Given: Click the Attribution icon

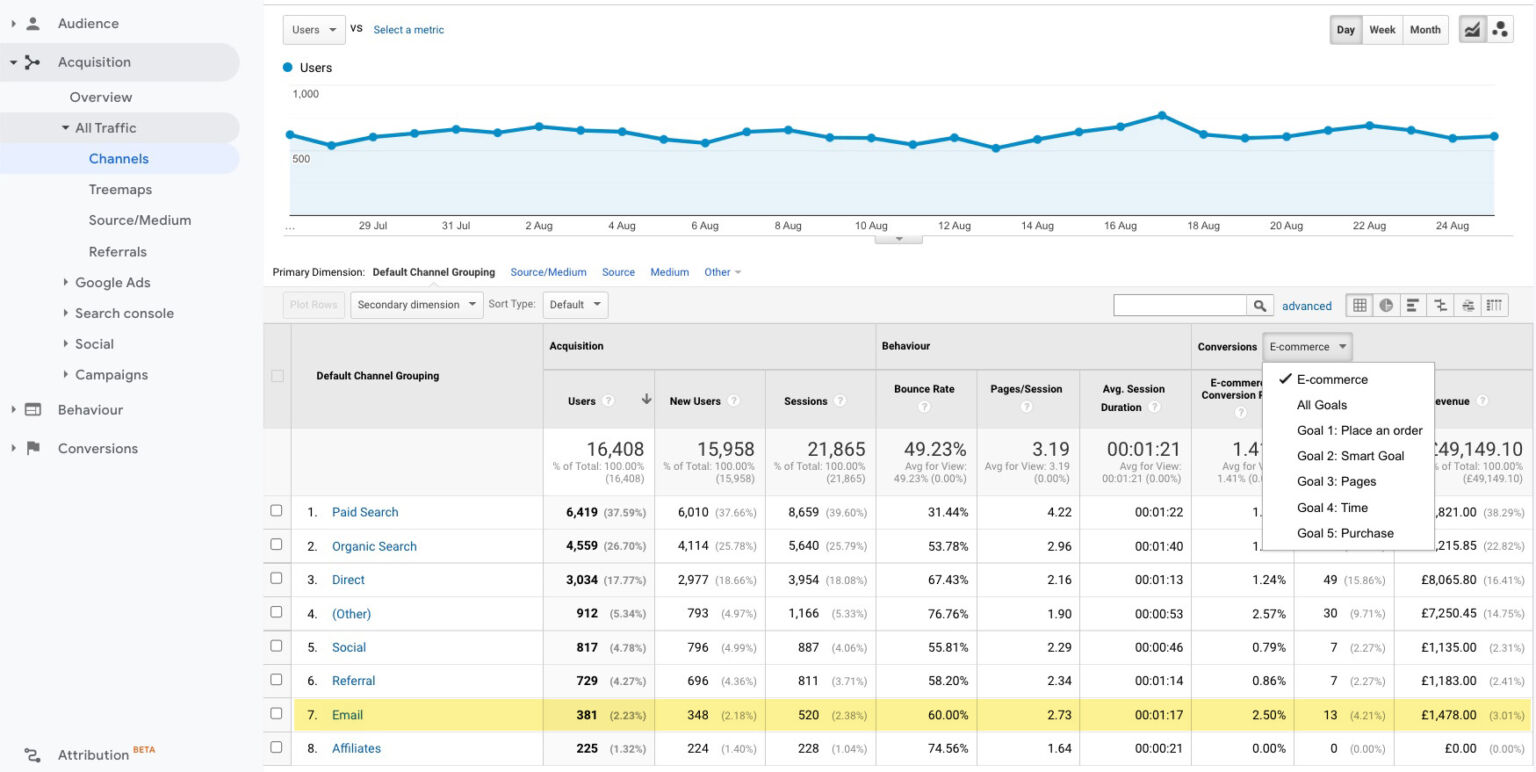Looking at the screenshot, I should 33,755.
